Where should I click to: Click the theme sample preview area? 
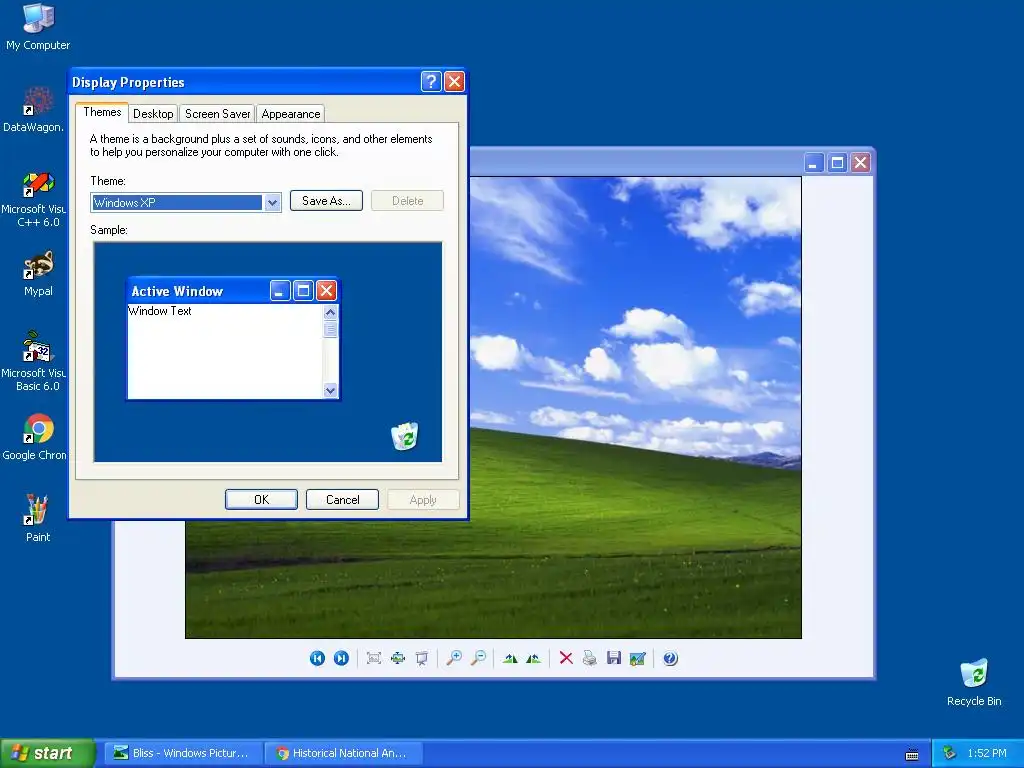click(268, 352)
